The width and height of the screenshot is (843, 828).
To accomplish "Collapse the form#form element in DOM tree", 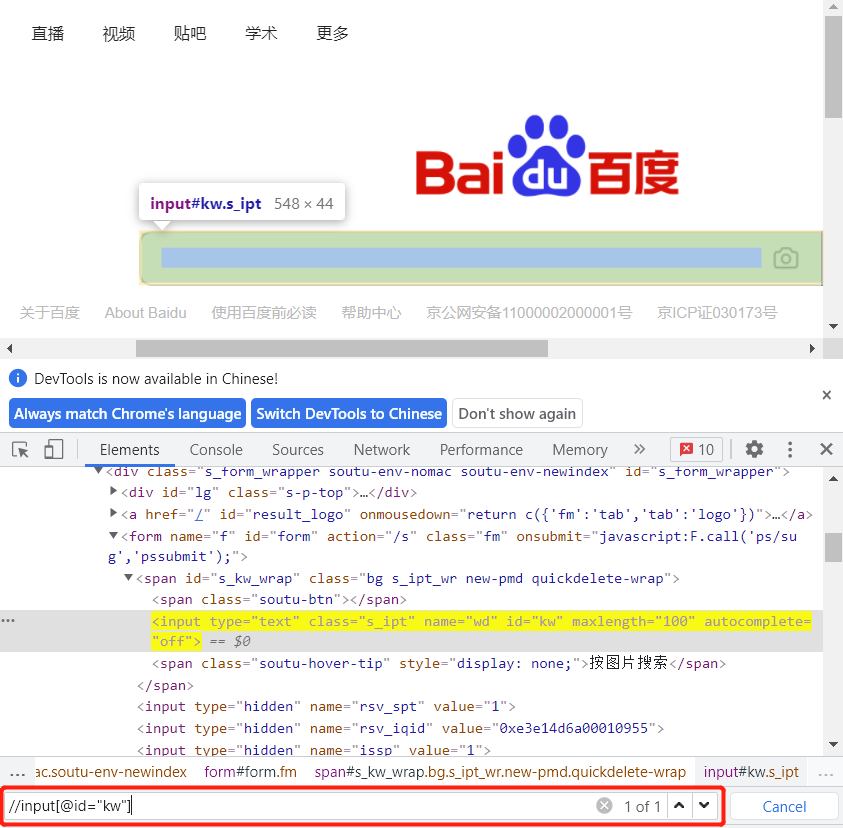I will pyautogui.click(x=113, y=536).
